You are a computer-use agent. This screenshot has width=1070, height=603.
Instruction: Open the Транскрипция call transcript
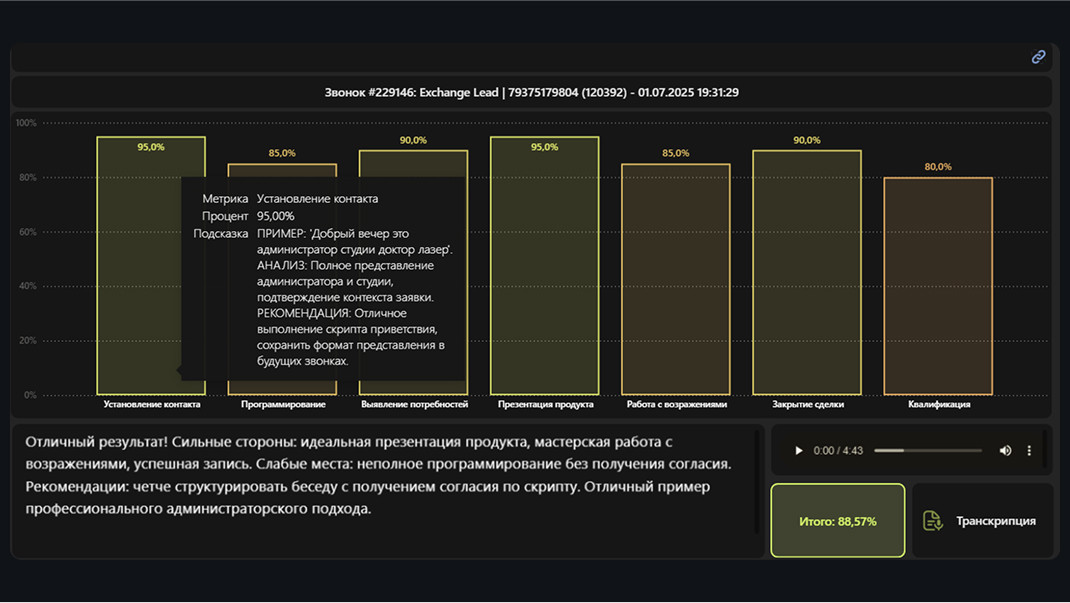[983, 521]
